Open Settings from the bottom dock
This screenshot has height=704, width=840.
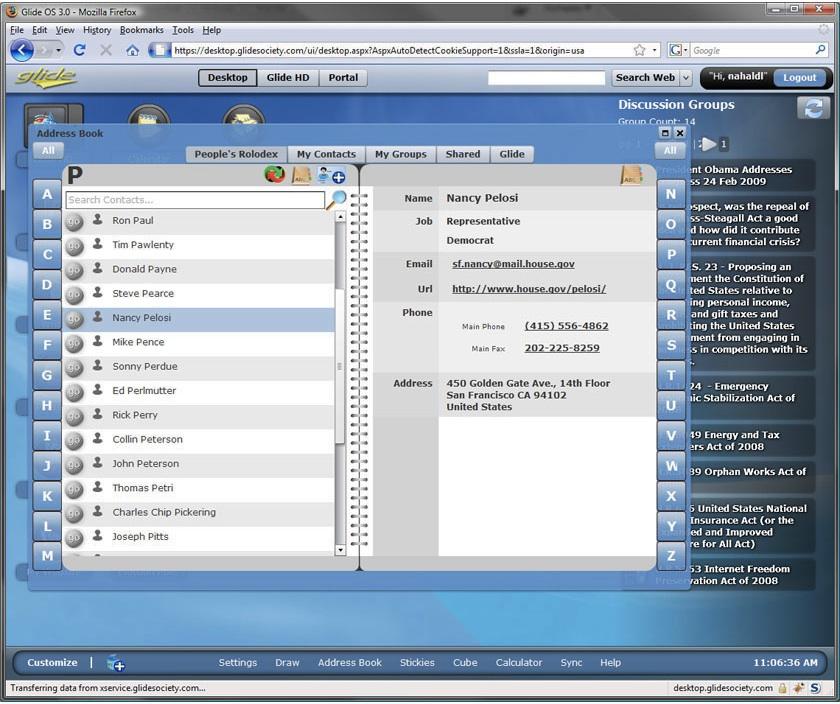point(237,663)
